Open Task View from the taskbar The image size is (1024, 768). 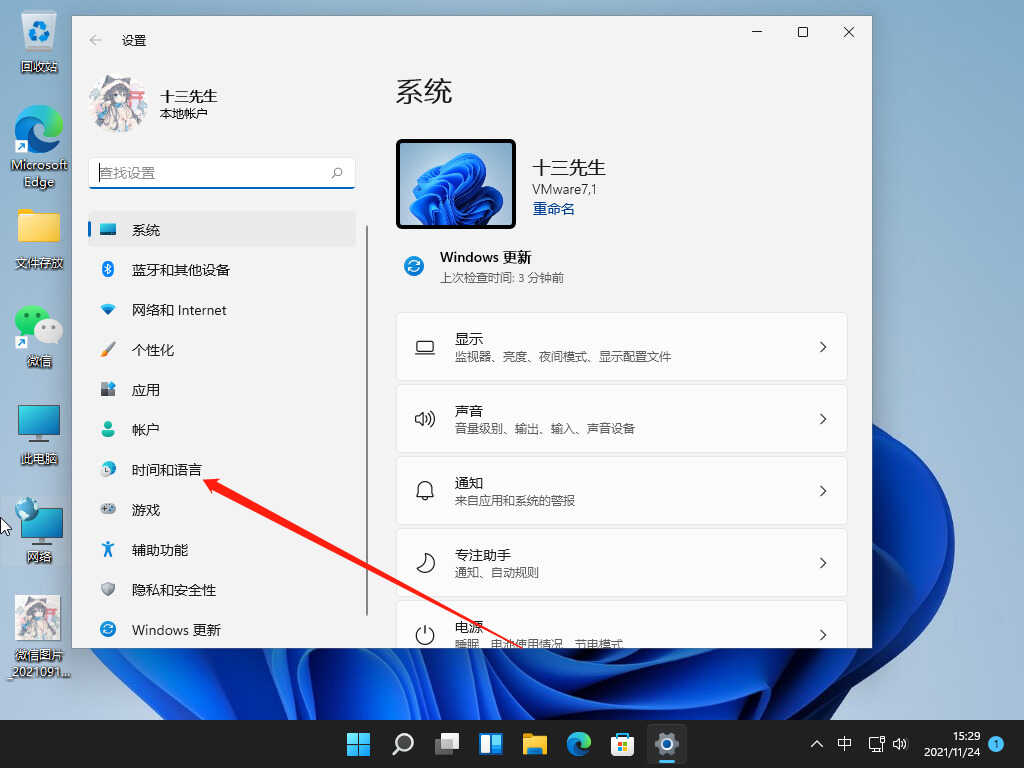tap(447, 744)
